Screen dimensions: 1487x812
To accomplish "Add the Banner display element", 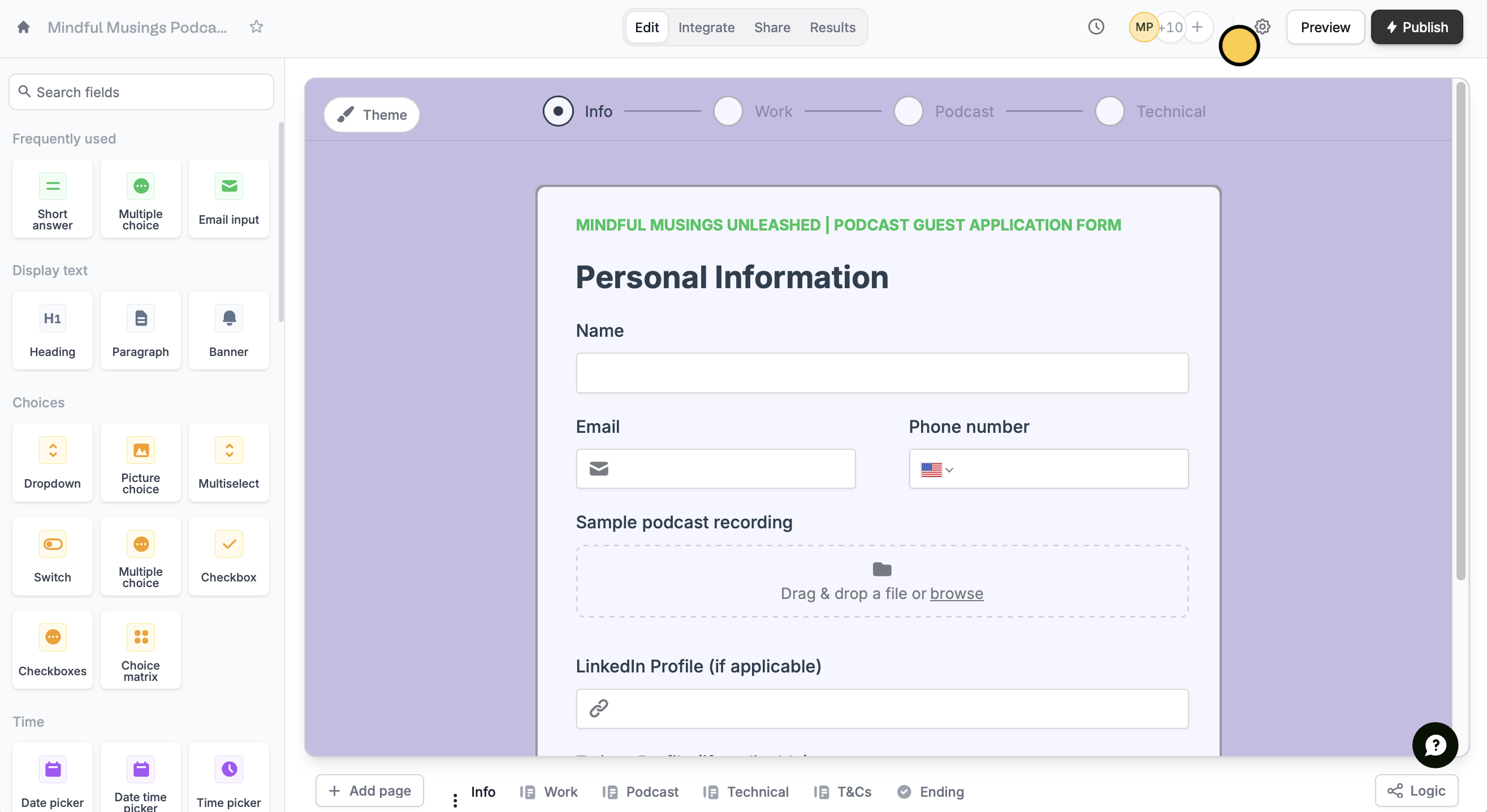I will 228,331.
